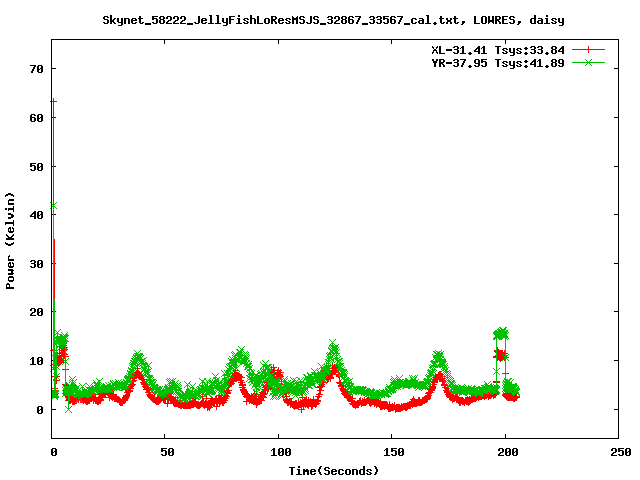This screenshot has width=640, height=480.
Task: Click the legend entry YR-37.95 Tsys:41.89
Action: (x=498, y=63)
